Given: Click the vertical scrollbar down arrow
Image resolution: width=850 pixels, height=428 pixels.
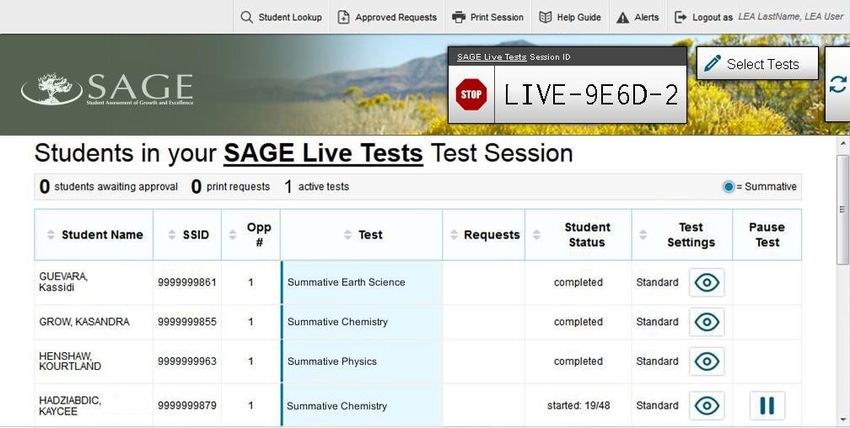Looking at the screenshot, I should coord(843,419).
